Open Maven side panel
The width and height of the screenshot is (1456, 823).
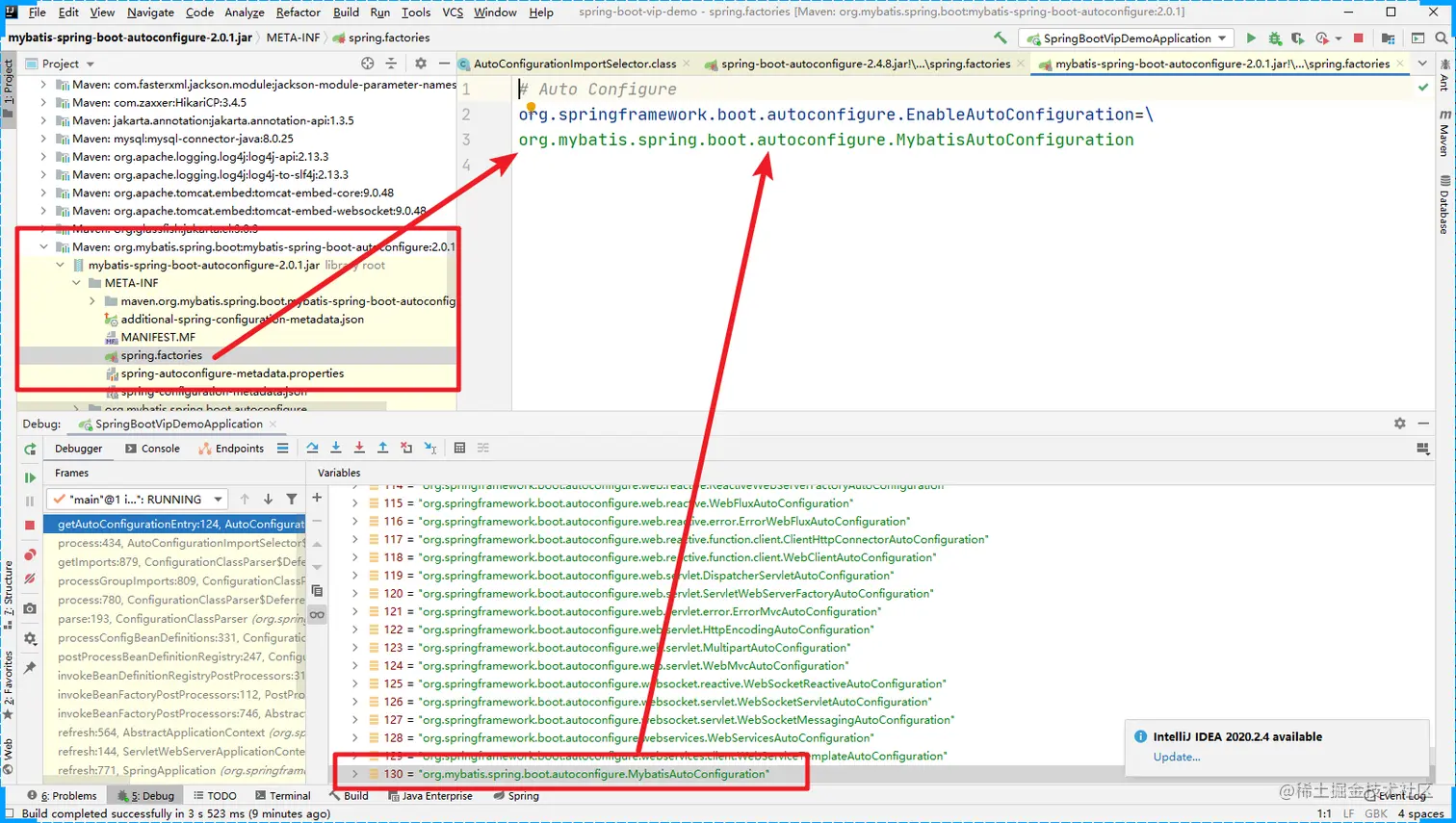point(1444,134)
